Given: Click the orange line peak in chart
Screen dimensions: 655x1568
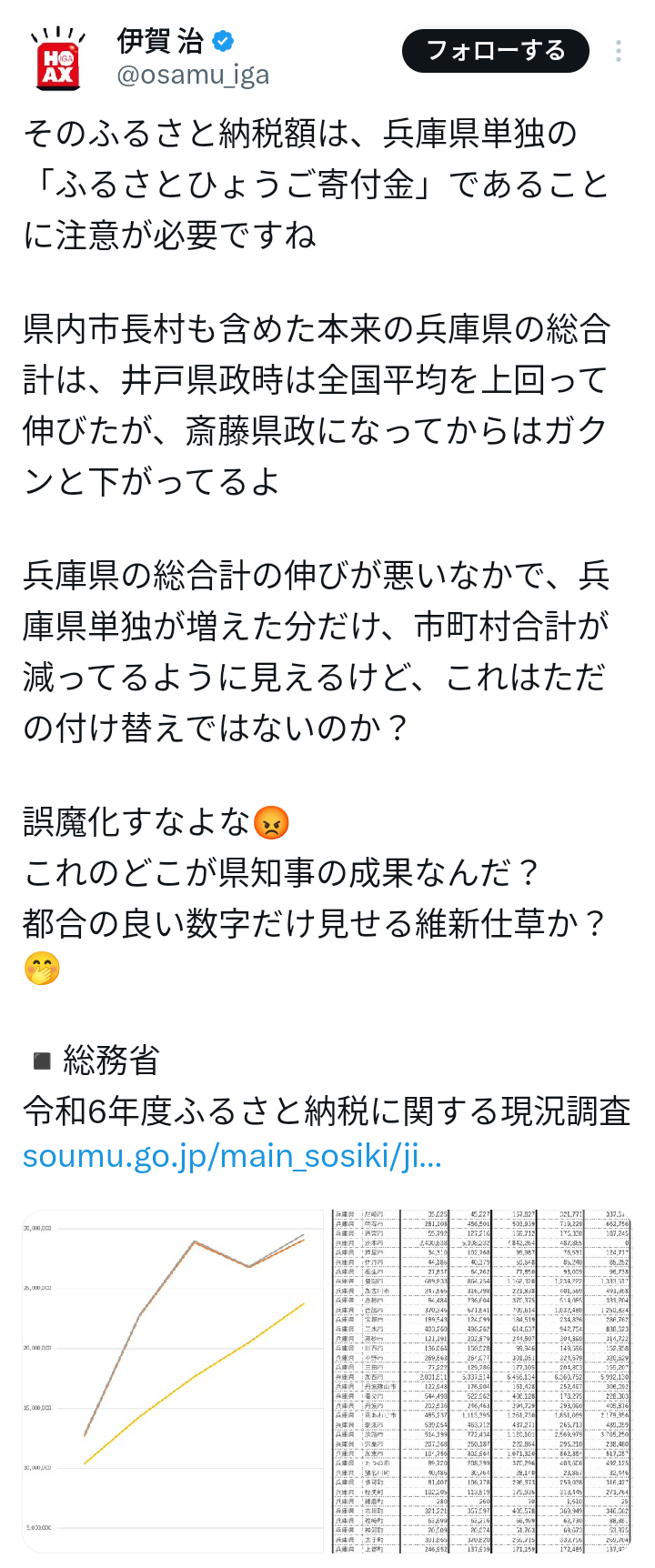Looking at the screenshot, I should pyautogui.click(x=194, y=1242).
